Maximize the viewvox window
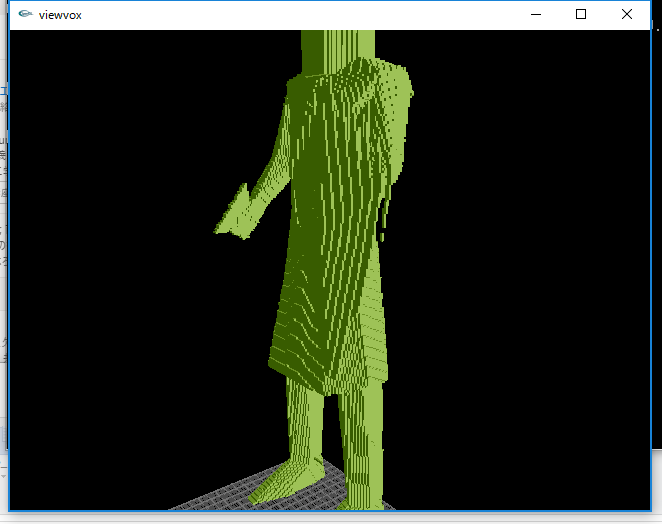The width and height of the screenshot is (662, 524). (580, 14)
